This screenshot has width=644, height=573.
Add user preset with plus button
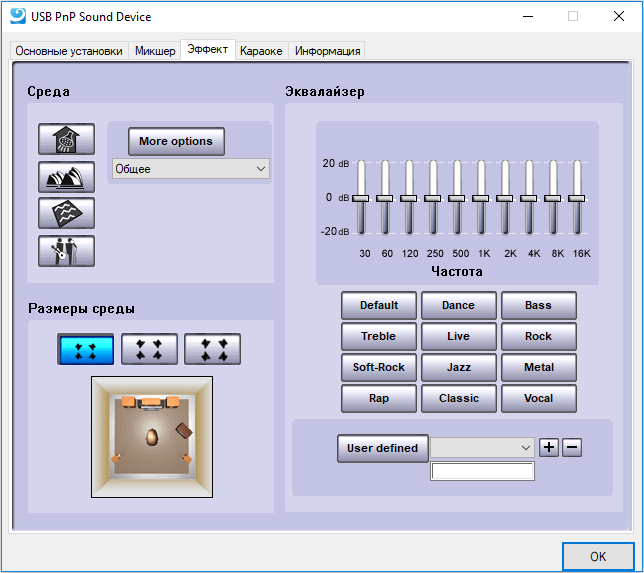click(x=549, y=447)
